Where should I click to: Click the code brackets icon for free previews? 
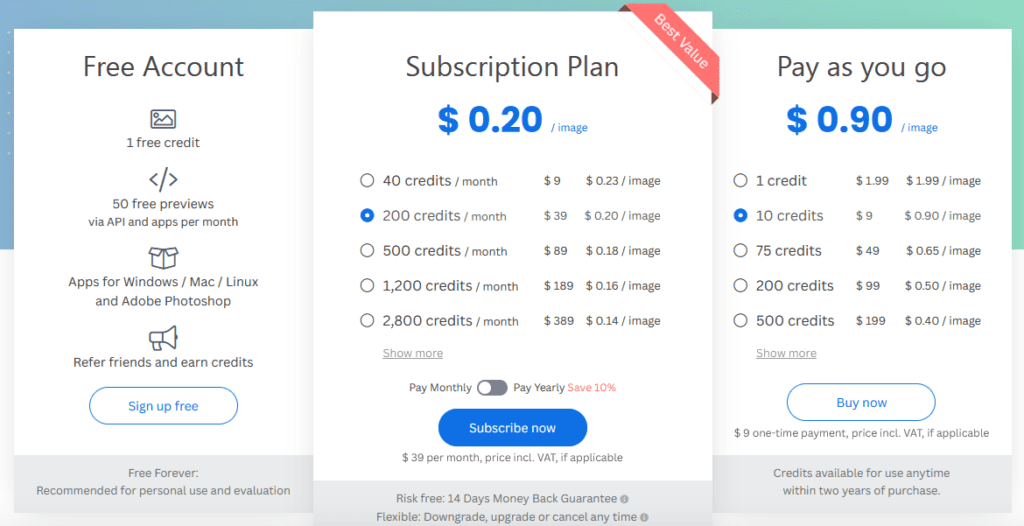163,180
